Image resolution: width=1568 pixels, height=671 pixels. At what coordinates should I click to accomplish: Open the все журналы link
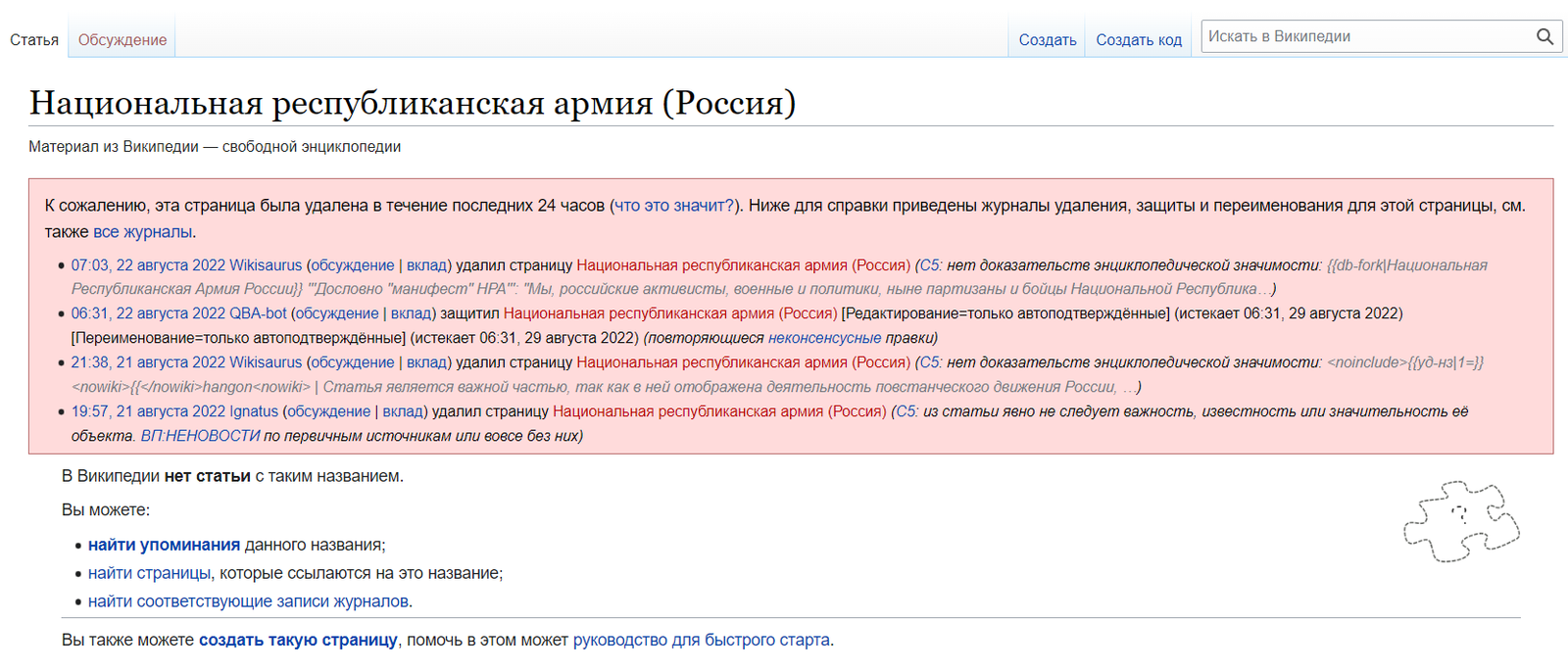coord(142,232)
